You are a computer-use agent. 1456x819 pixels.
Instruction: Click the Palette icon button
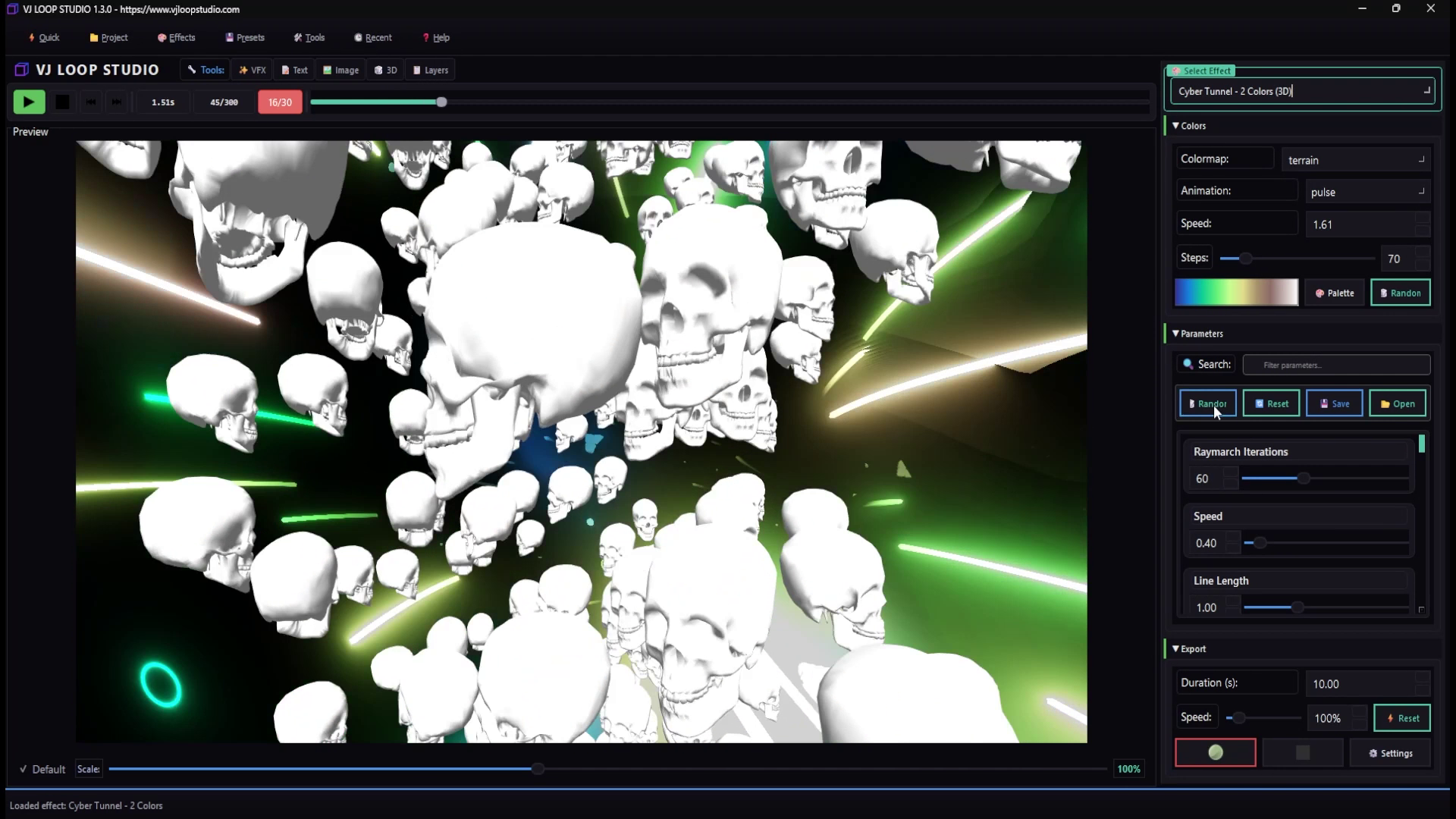click(x=1334, y=293)
